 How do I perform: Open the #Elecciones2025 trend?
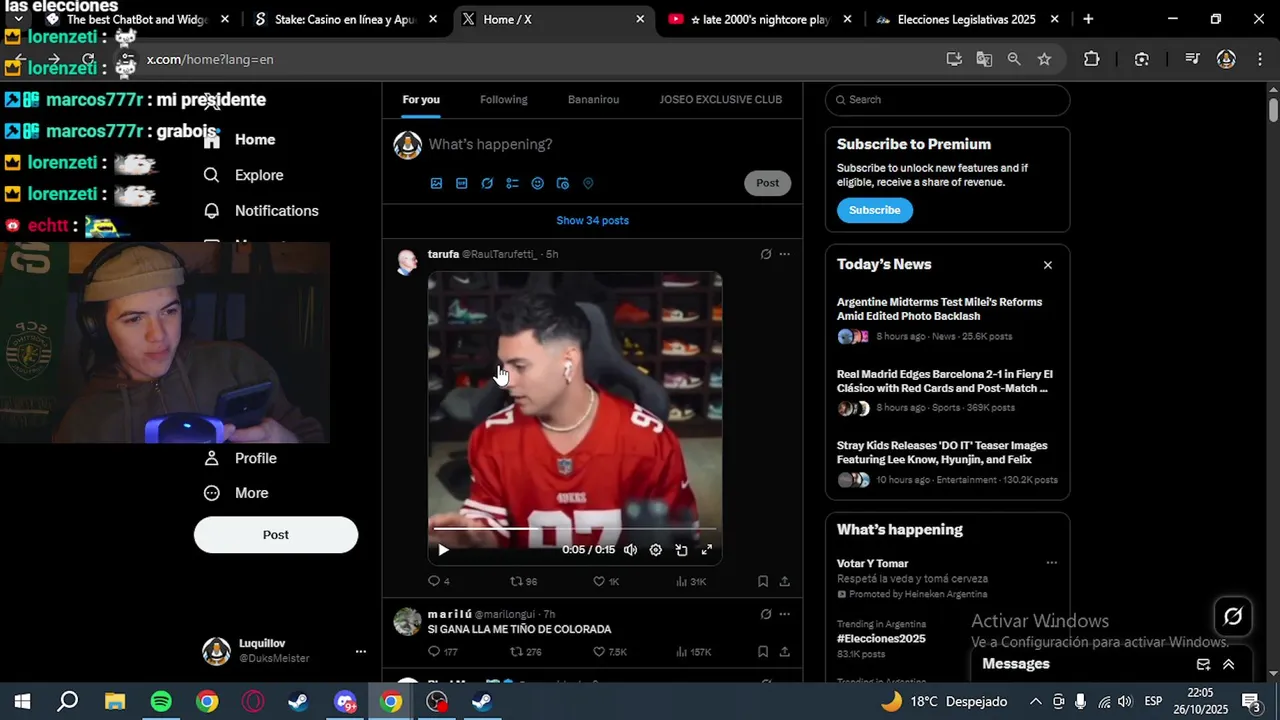pyautogui.click(x=881, y=638)
